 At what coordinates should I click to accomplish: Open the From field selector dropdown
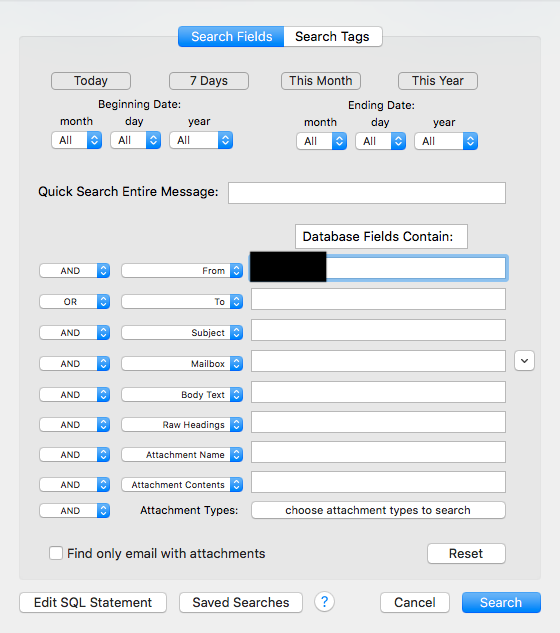[x=182, y=270]
